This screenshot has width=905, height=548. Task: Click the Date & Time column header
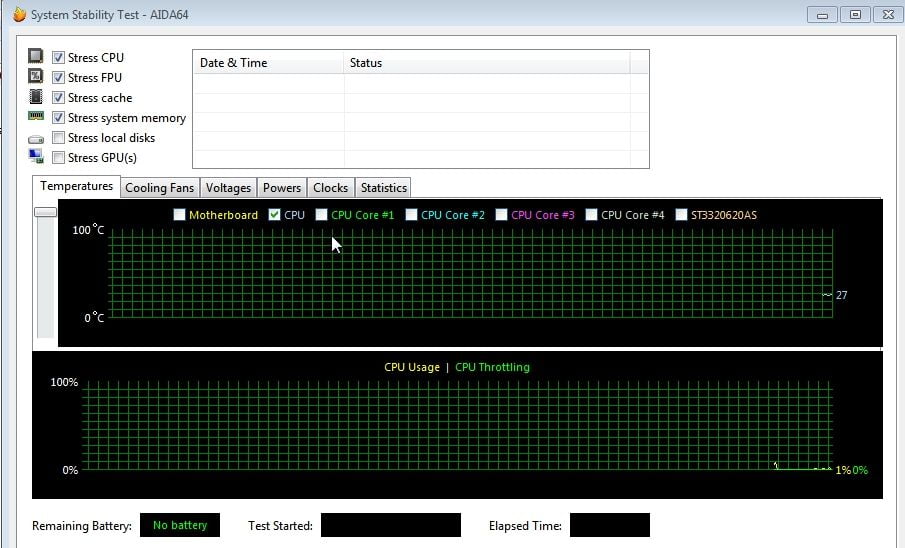coord(268,62)
